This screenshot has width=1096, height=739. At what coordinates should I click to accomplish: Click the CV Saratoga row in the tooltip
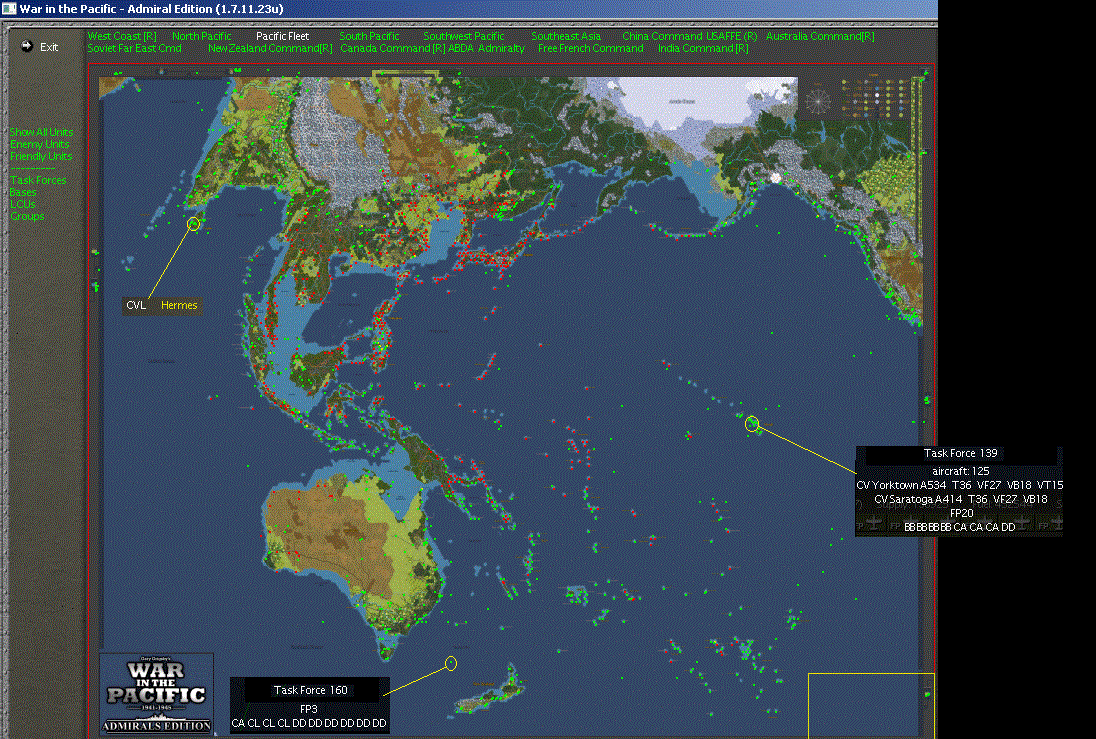coord(960,499)
